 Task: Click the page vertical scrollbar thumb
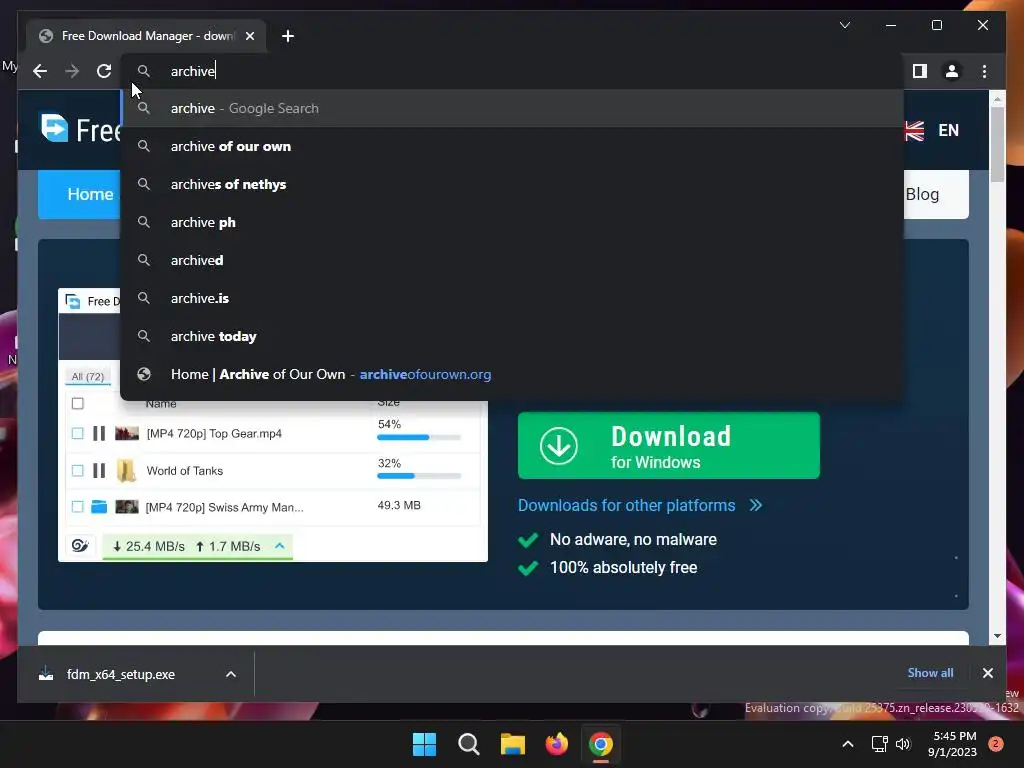[x=997, y=144]
